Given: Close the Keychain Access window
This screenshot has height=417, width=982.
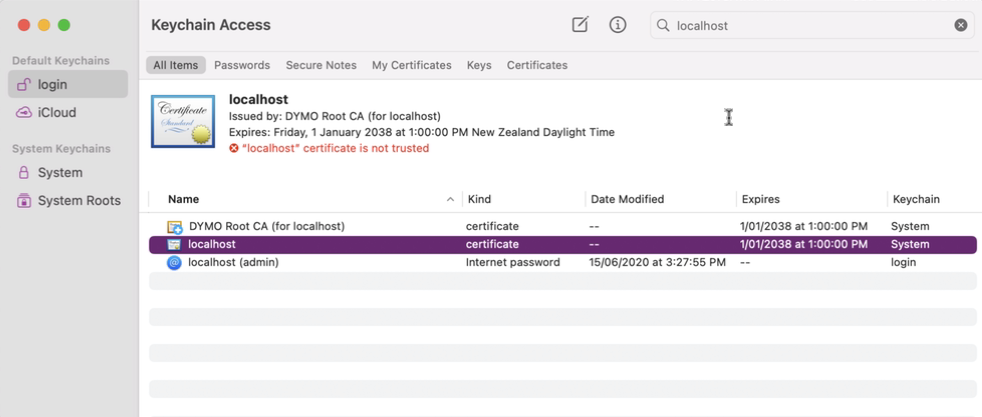Looking at the screenshot, I should pyautogui.click(x=24, y=25).
